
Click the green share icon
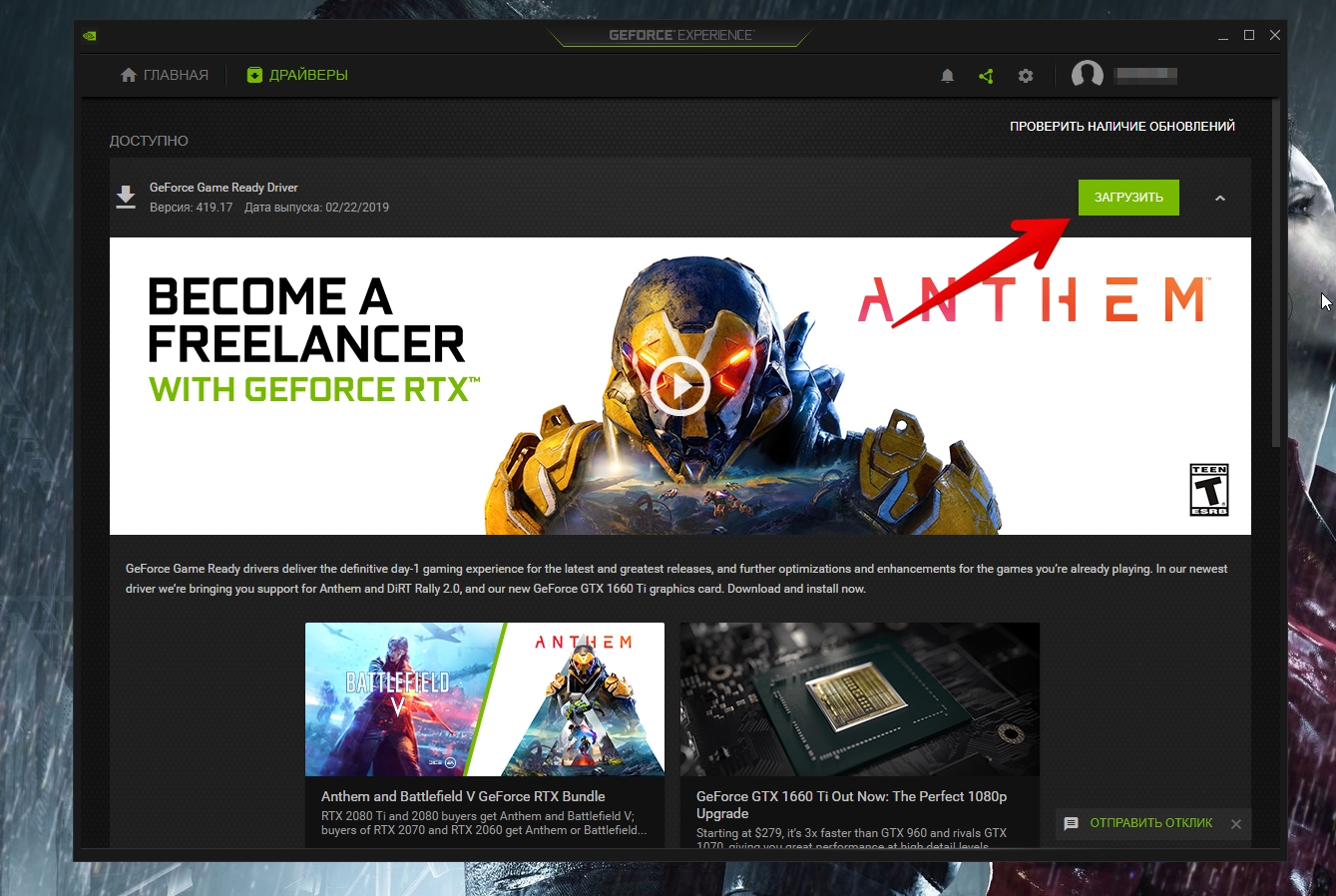(x=986, y=76)
